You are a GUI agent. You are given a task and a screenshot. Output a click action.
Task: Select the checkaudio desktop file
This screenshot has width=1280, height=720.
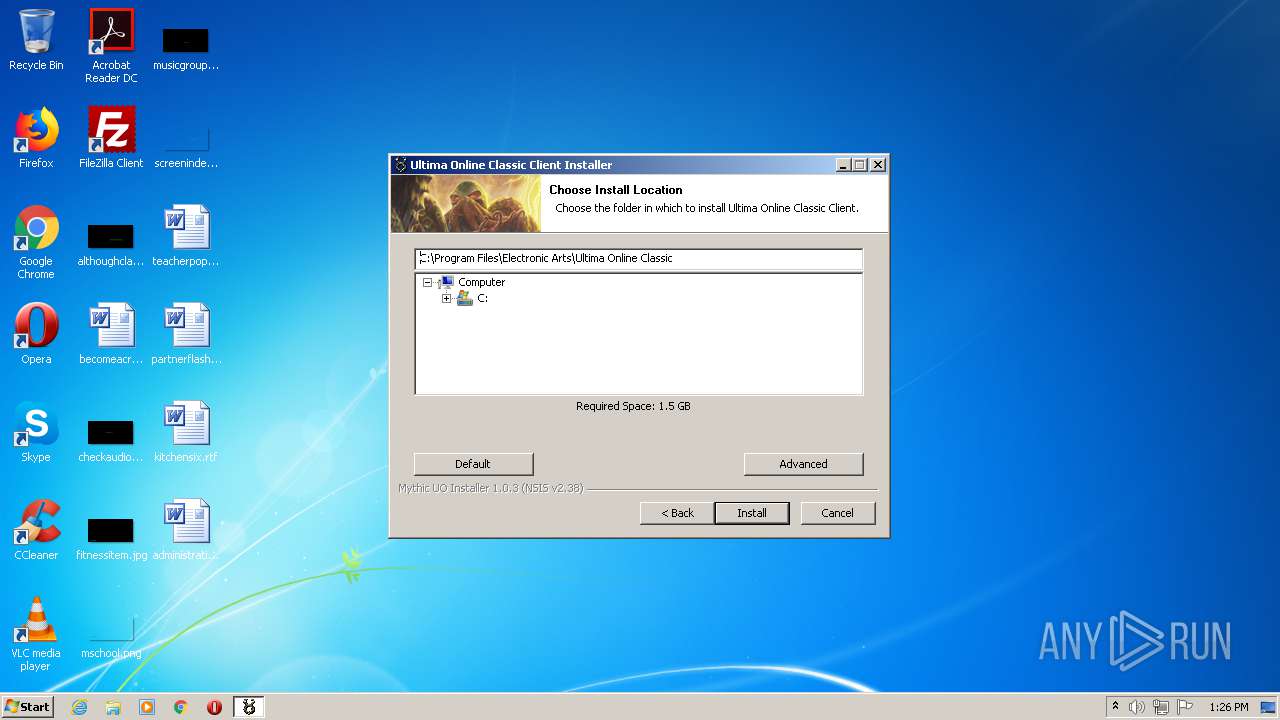111,440
